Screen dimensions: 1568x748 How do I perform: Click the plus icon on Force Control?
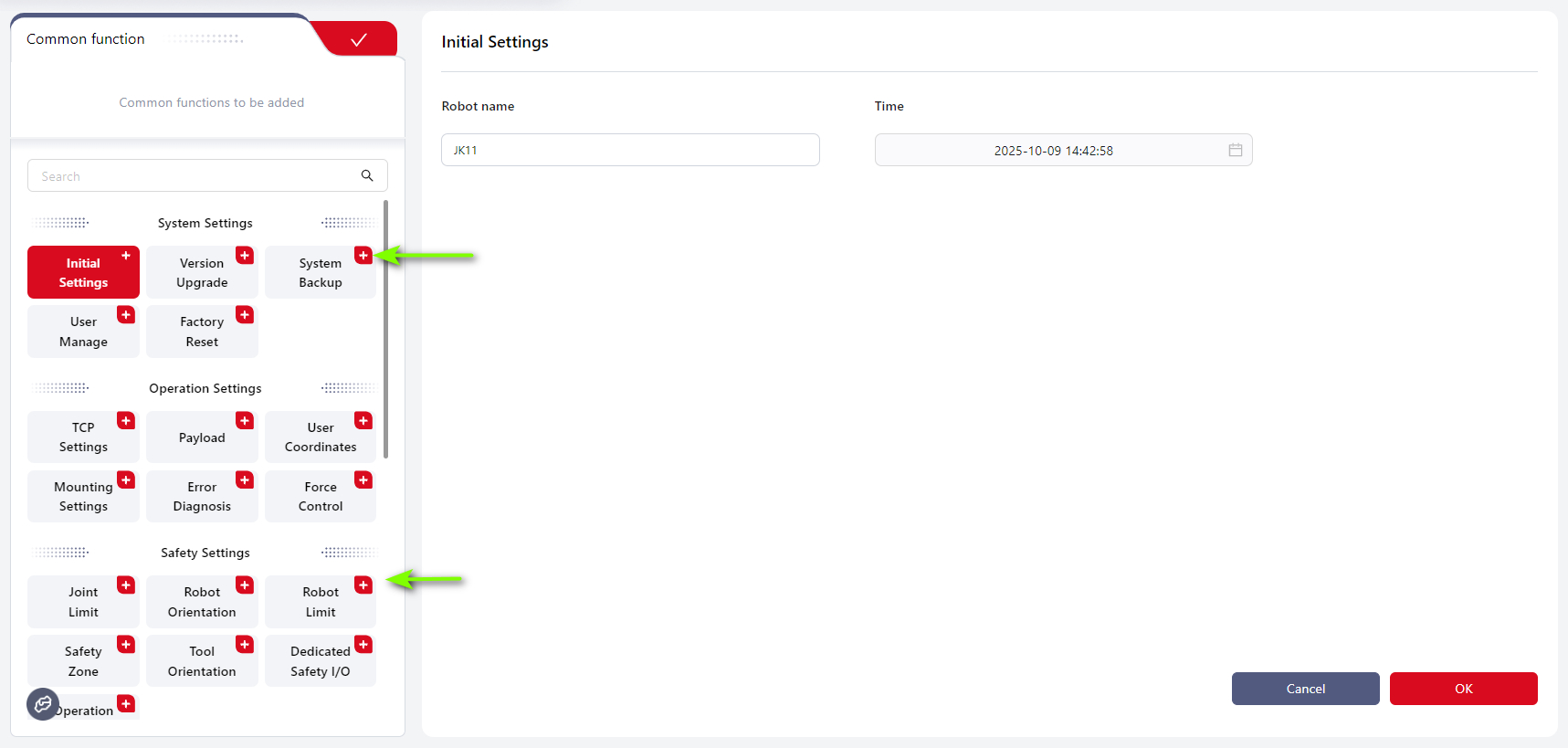363,480
